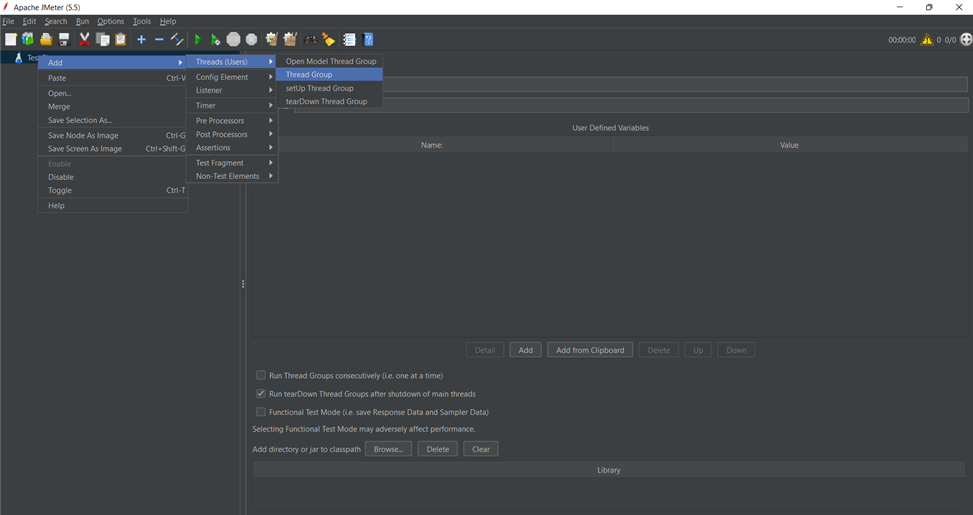Click the Help question mark icon
Viewport: 973px width, 515px height.
(368, 40)
